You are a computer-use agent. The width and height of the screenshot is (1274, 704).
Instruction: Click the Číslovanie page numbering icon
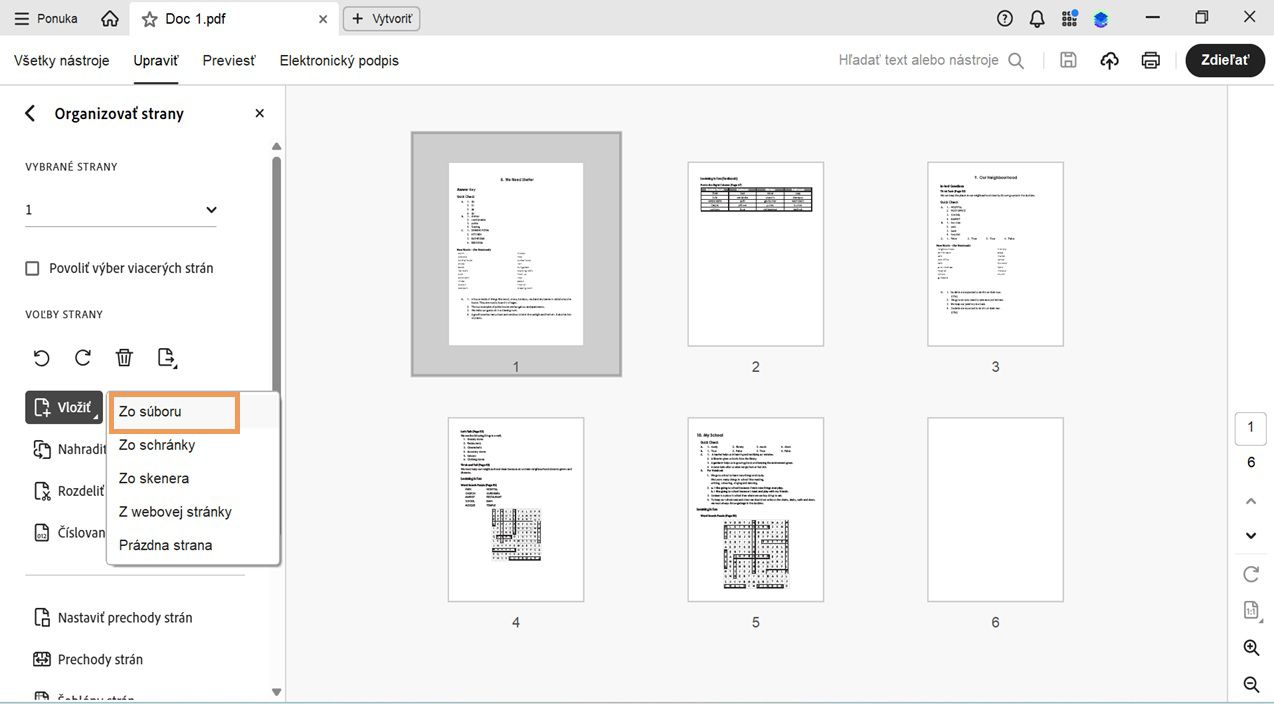click(x=42, y=533)
